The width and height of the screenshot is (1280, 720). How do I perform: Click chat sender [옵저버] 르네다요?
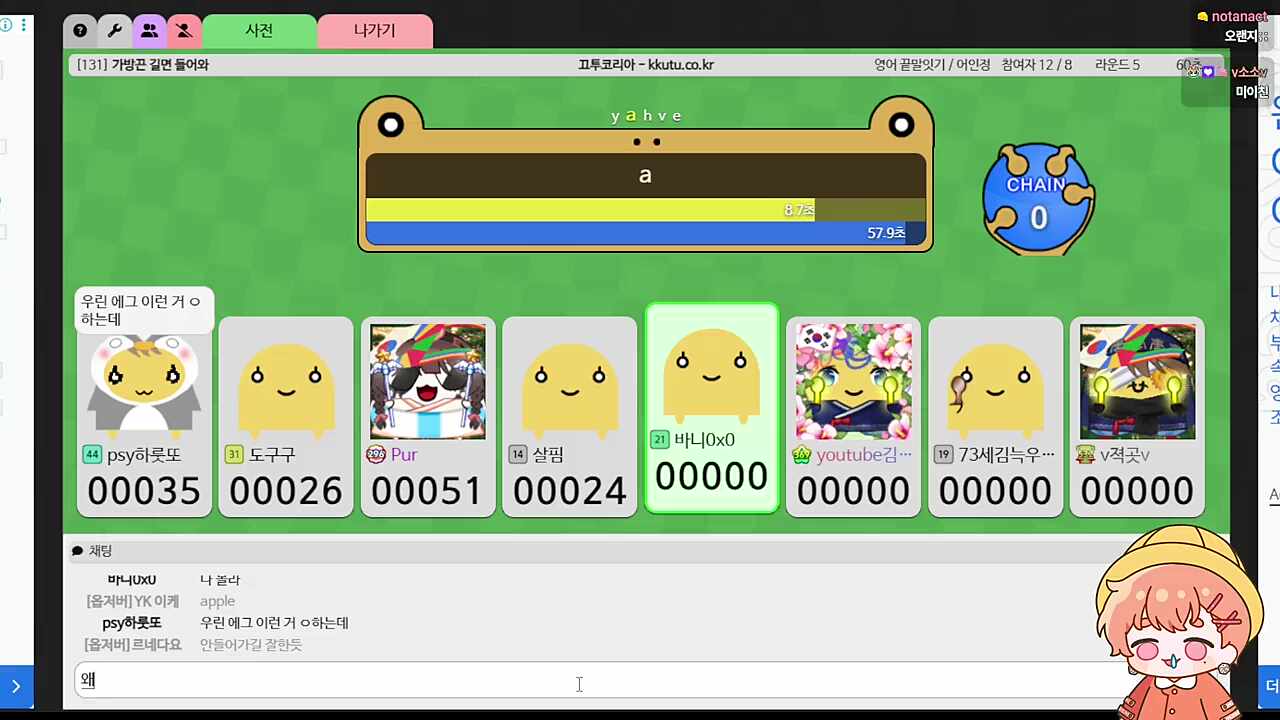(x=133, y=645)
